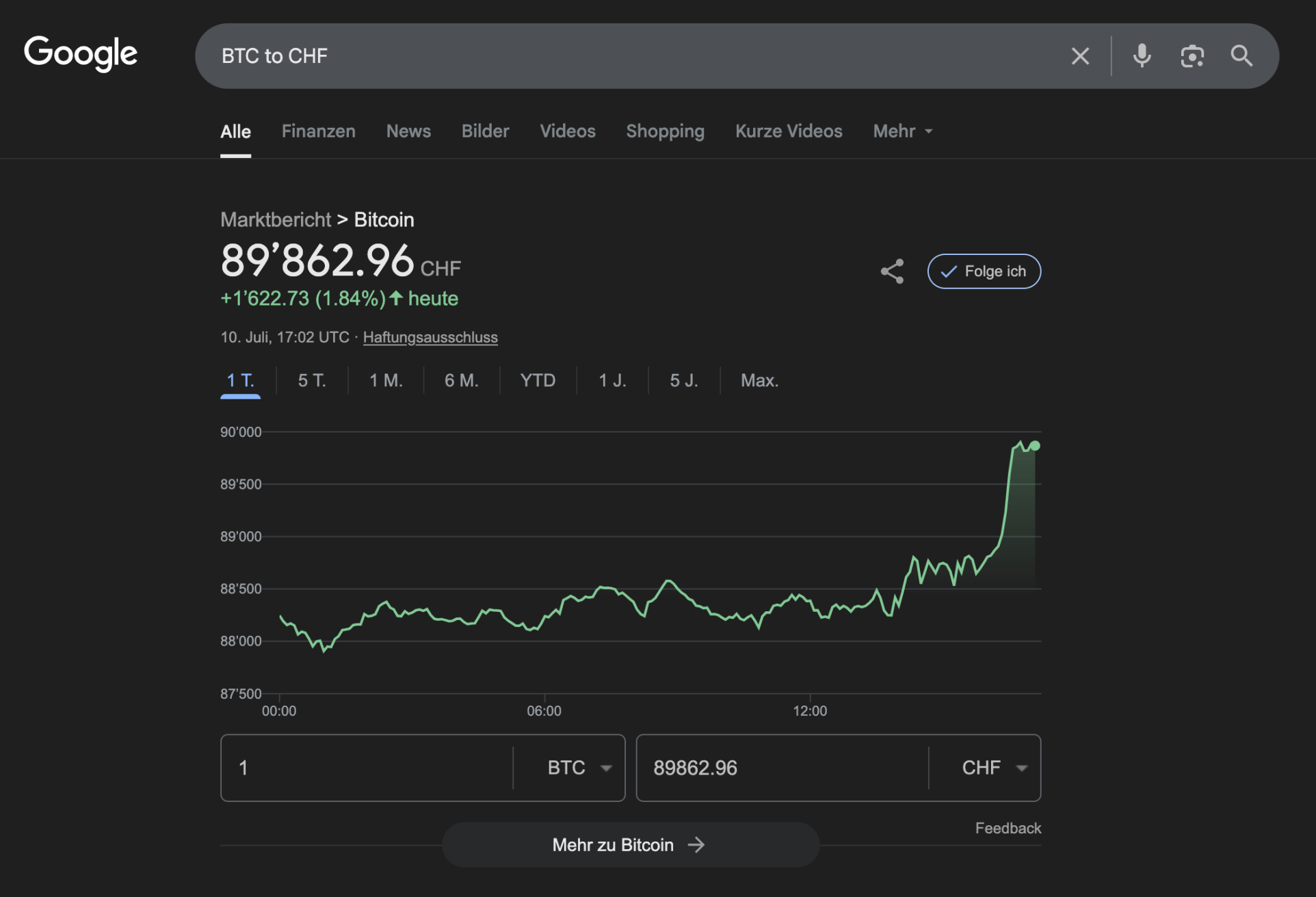
Task: Toggle the Folge ich follow button
Action: point(984,271)
